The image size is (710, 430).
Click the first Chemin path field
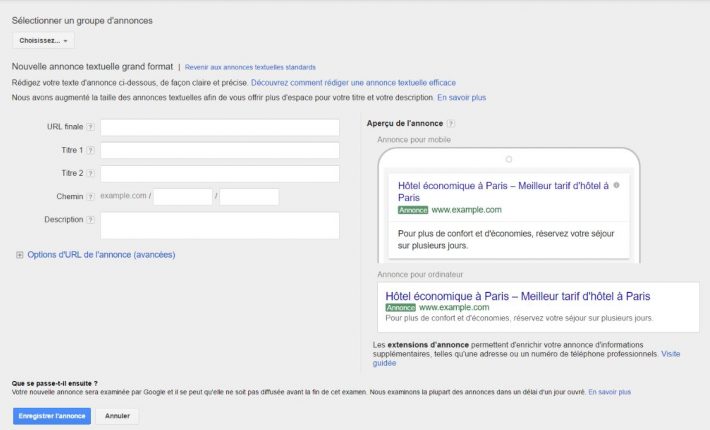coord(183,197)
